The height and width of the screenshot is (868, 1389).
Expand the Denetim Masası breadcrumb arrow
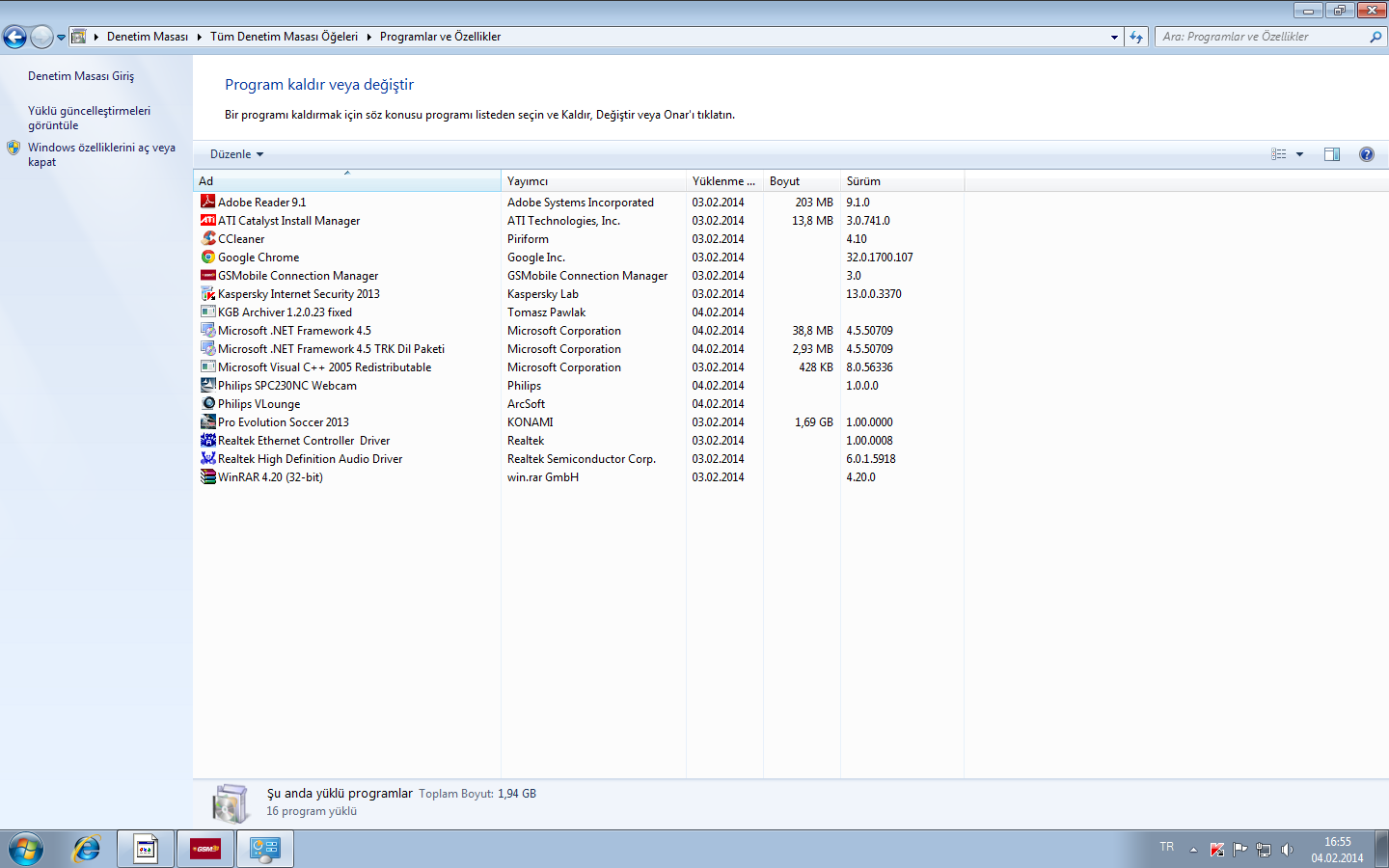tap(200, 37)
